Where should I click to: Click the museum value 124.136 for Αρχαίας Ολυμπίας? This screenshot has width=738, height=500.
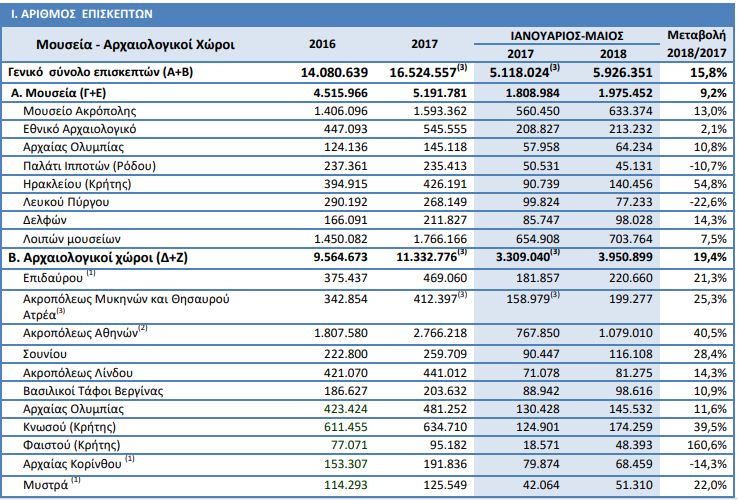coord(346,147)
